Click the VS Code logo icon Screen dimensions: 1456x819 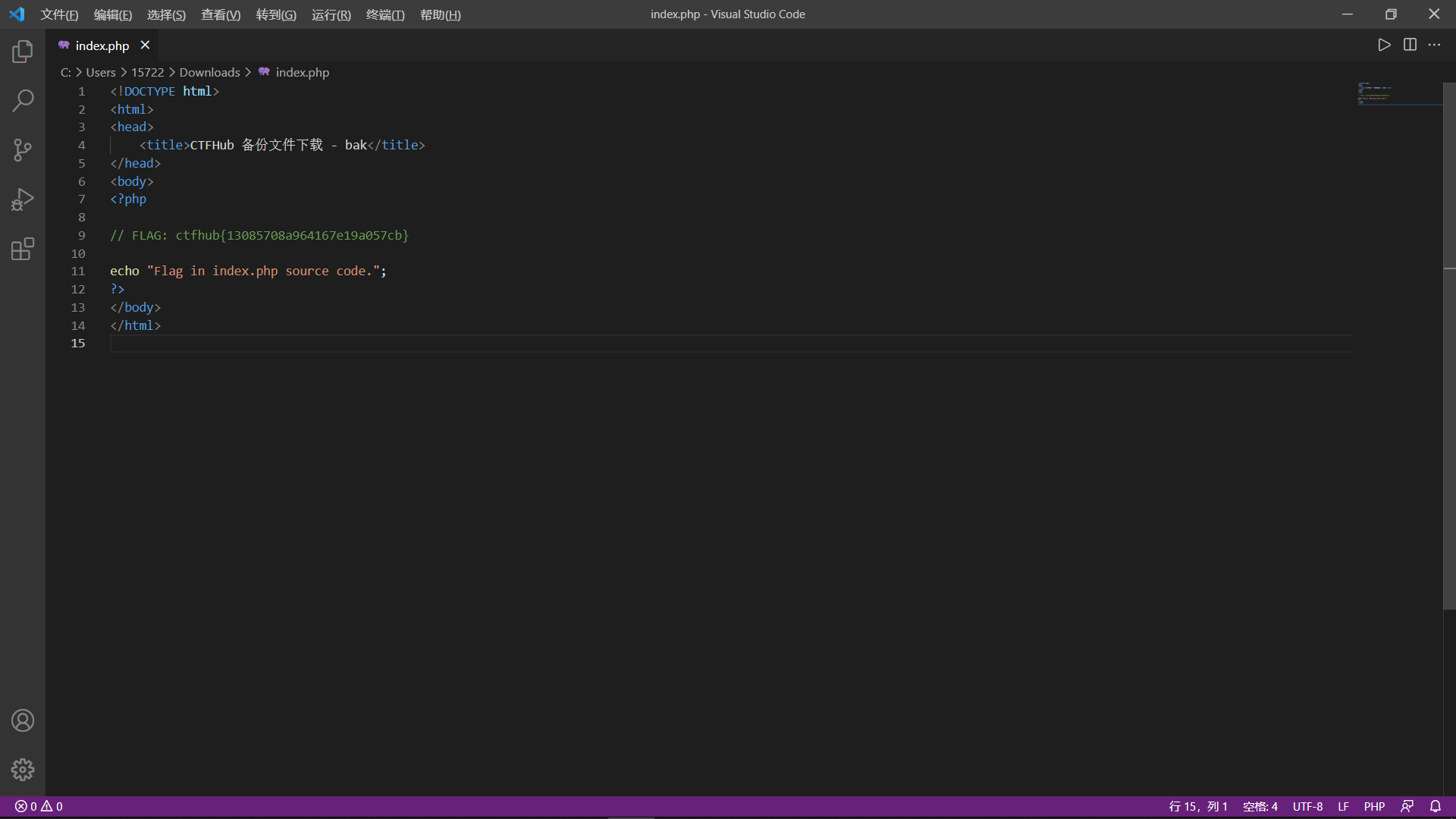17,14
